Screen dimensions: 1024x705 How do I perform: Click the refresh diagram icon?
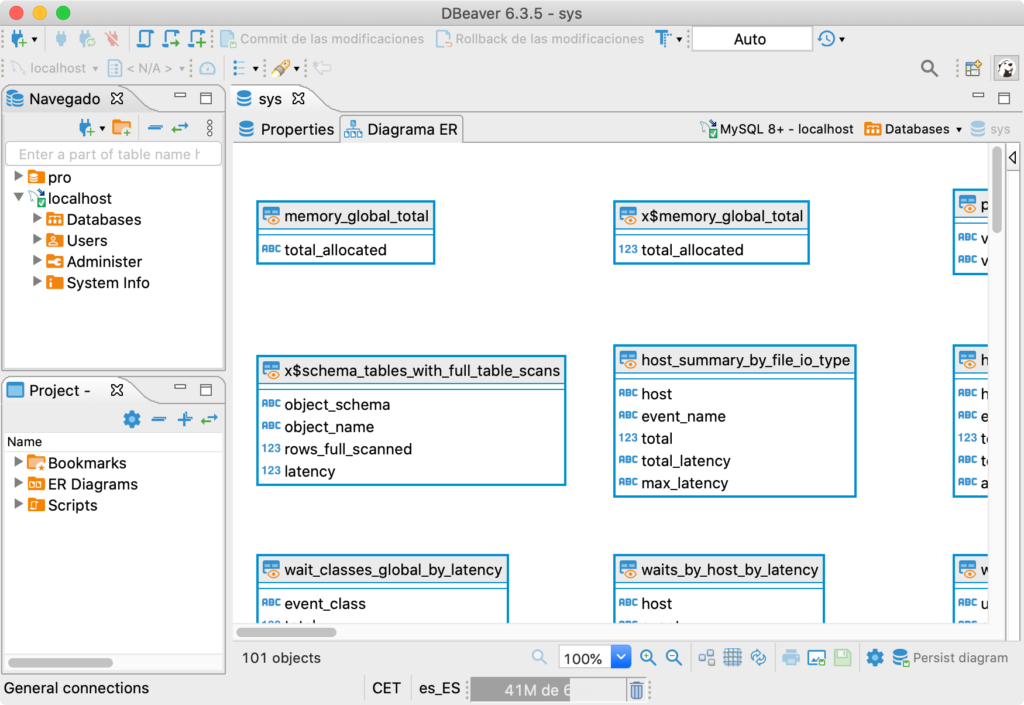[x=758, y=657]
